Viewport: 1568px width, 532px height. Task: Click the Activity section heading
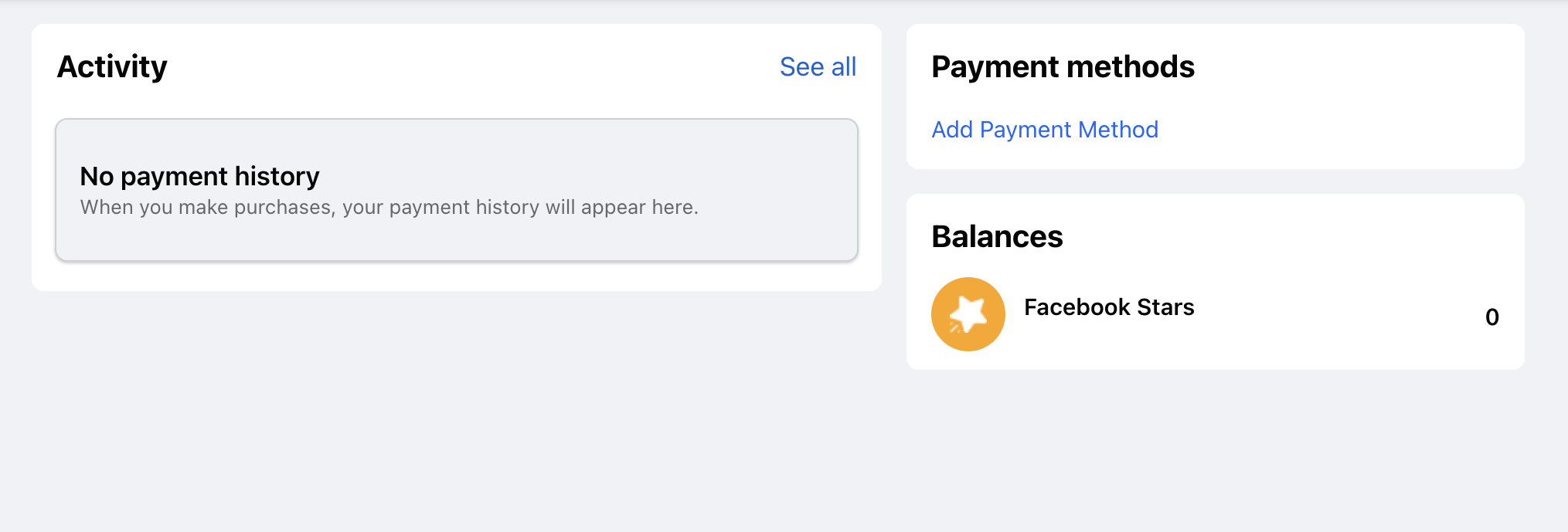[113, 66]
